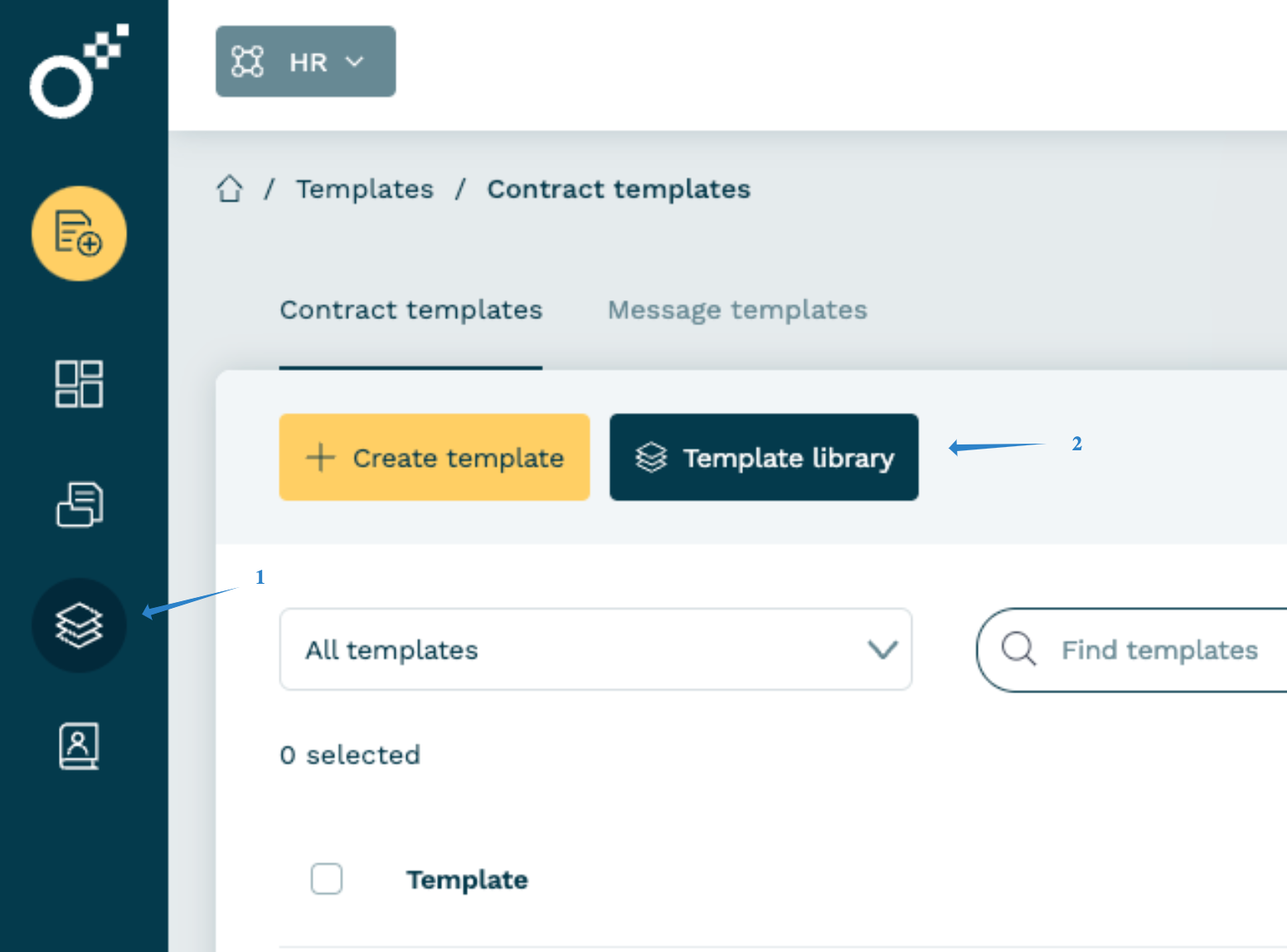Click the stack icon inside Template library button
Screen dimensions: 1287x952
click(652, 457)
